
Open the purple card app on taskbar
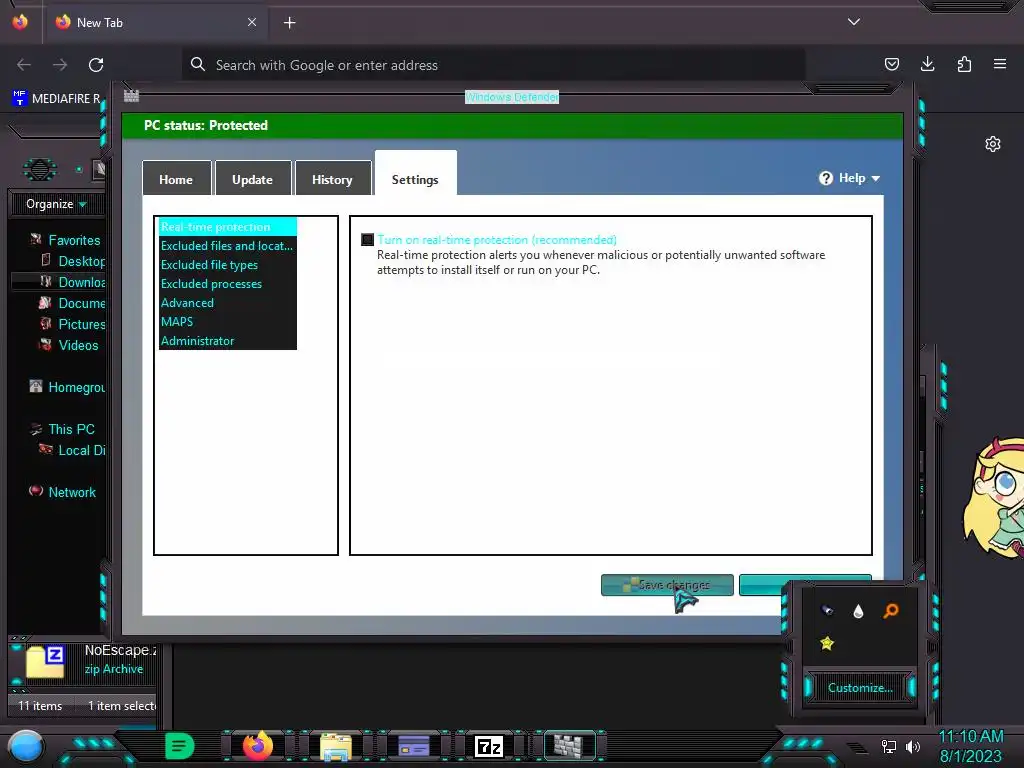(413, 746)
